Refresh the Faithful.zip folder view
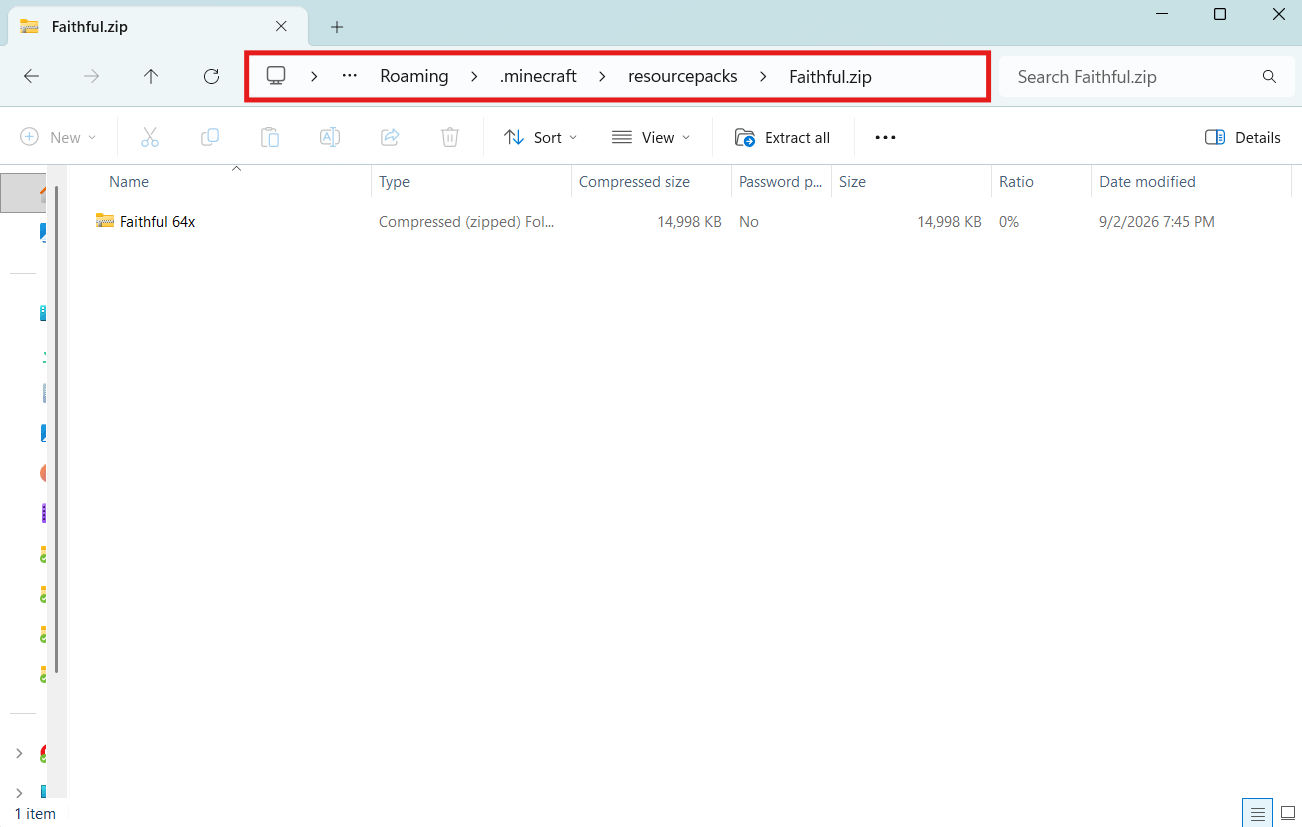Viewport: 1302px width, 827px height. [211, 76]
